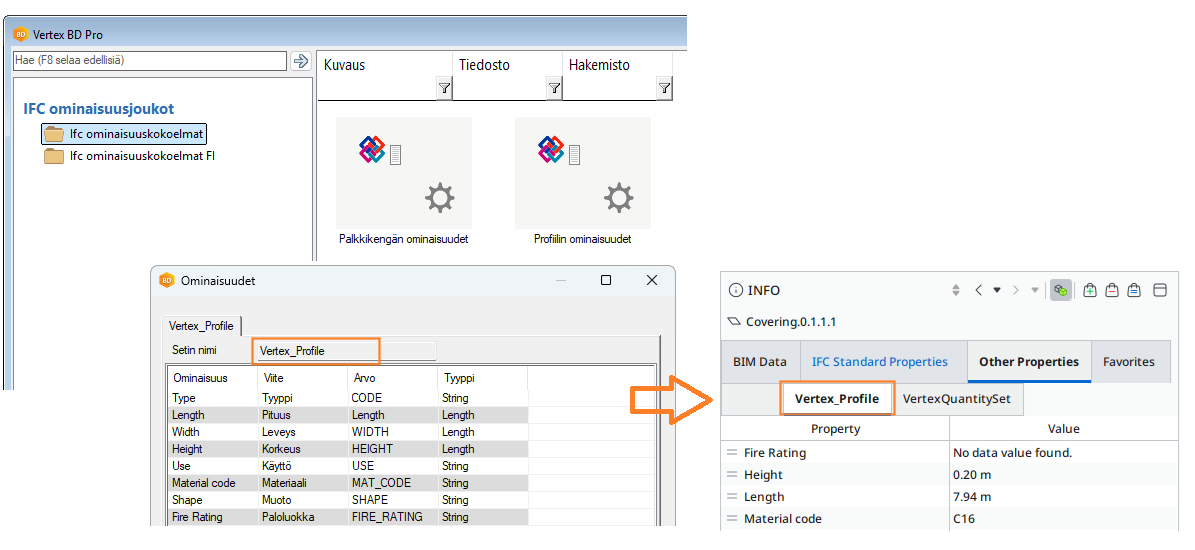
Task: Click the Length row drag handle in INFO
Action: pos(732,497)
